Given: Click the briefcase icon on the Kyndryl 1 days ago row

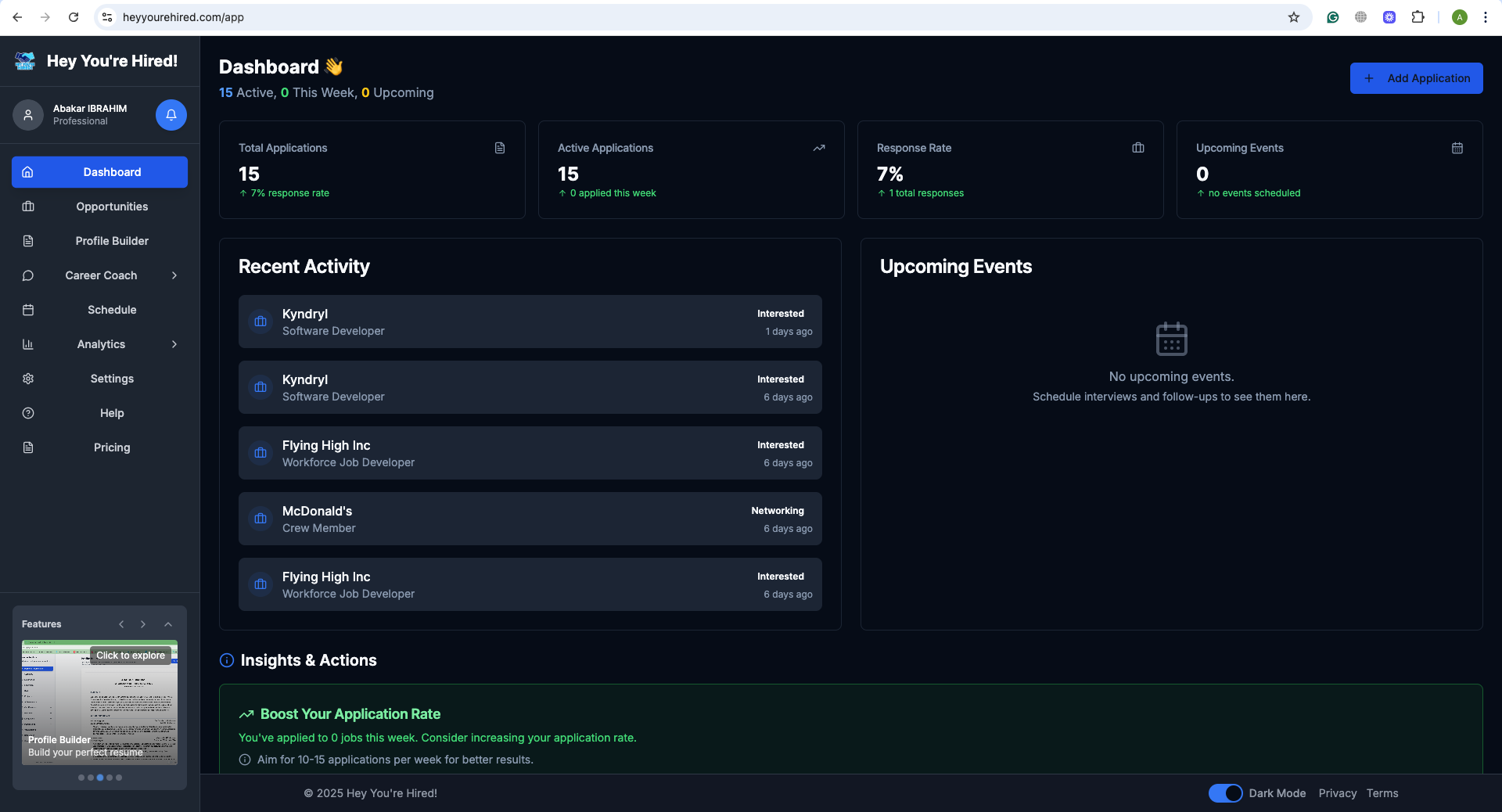Looking at the screenshot, I should [x=261, y=322].
